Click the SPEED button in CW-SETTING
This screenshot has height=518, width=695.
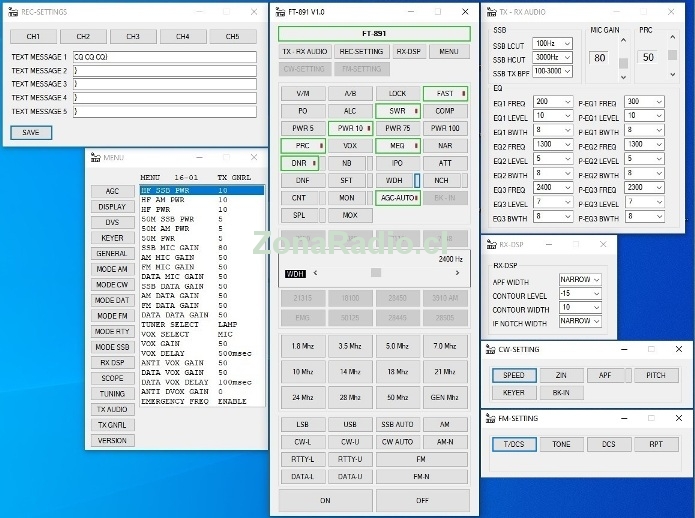pos(514,375)
